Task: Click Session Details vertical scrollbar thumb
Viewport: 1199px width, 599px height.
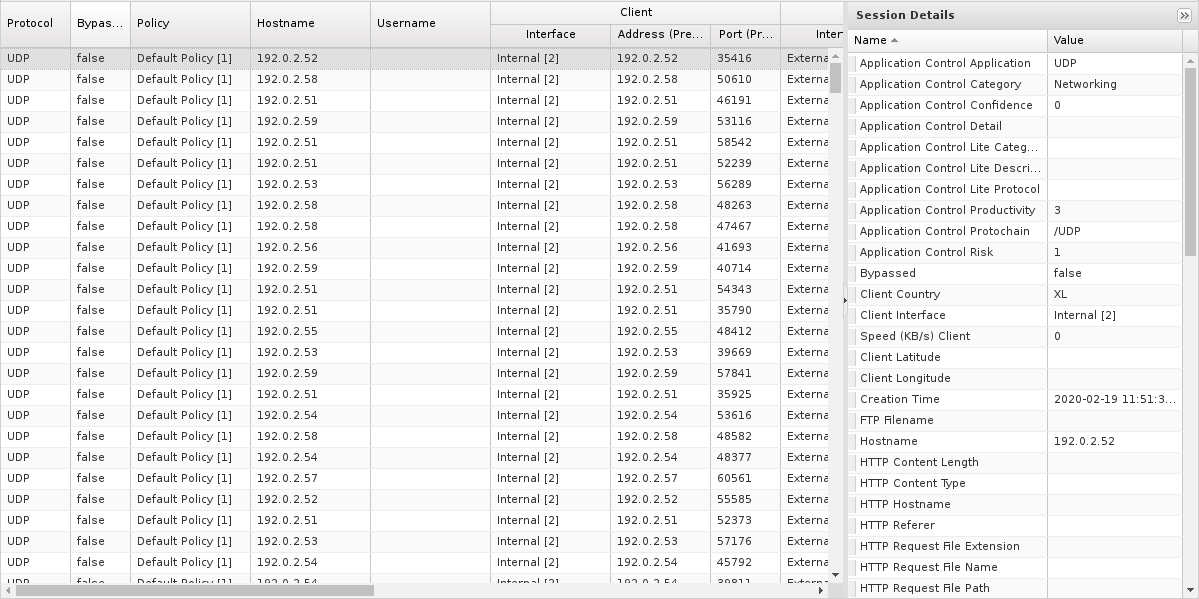Action: (1190, 161)
